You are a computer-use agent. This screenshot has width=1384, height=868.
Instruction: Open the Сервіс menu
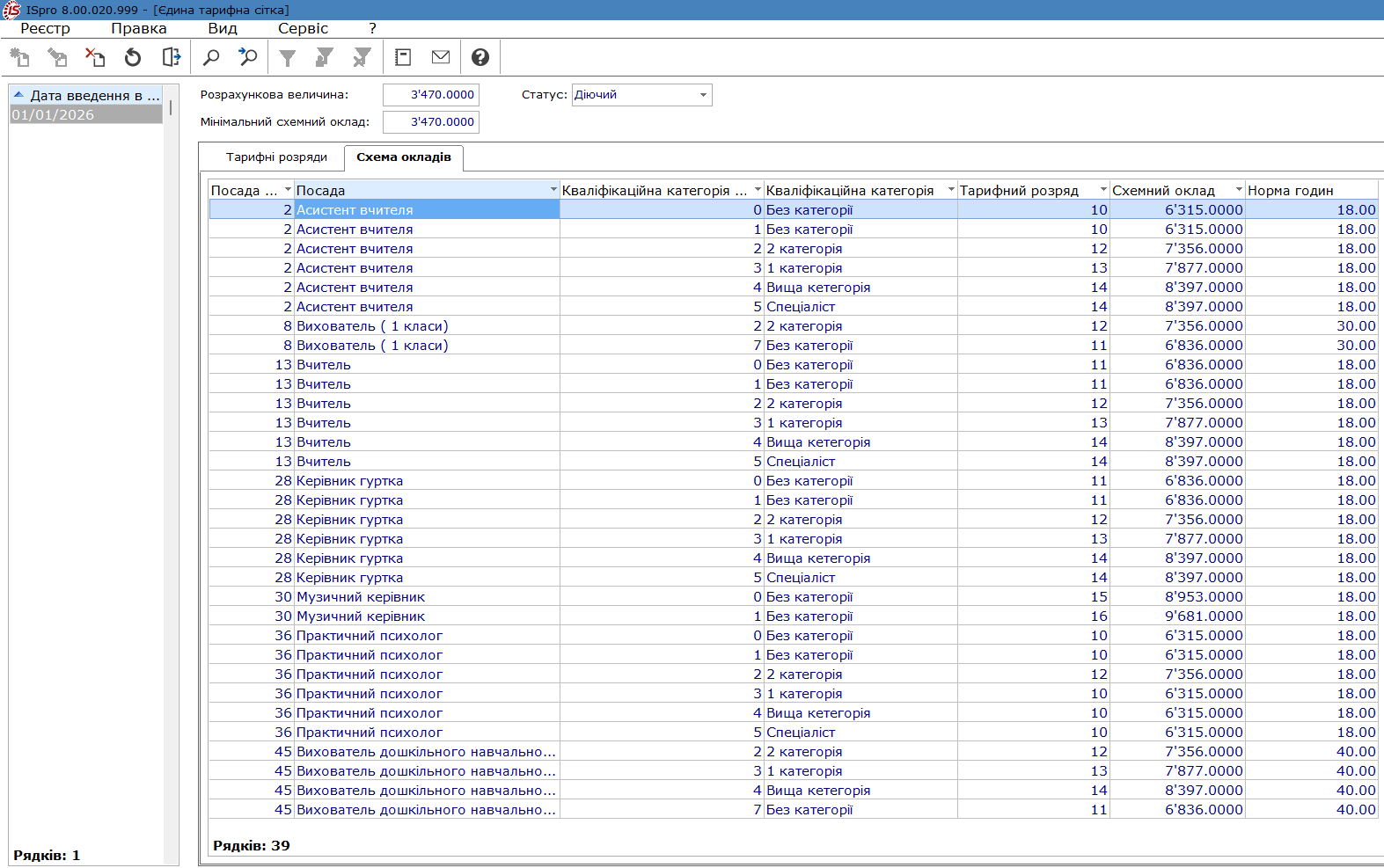point(303,28)
